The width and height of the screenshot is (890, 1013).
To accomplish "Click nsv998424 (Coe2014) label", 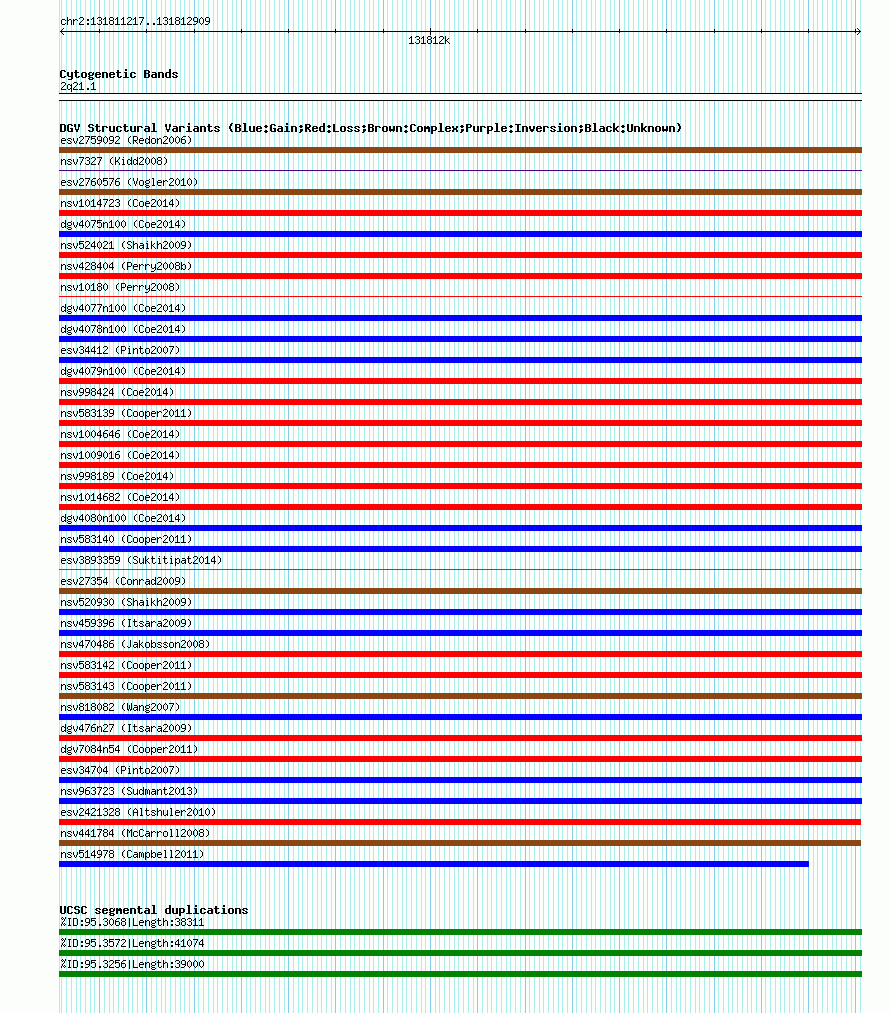I will [x=117, y=392].
